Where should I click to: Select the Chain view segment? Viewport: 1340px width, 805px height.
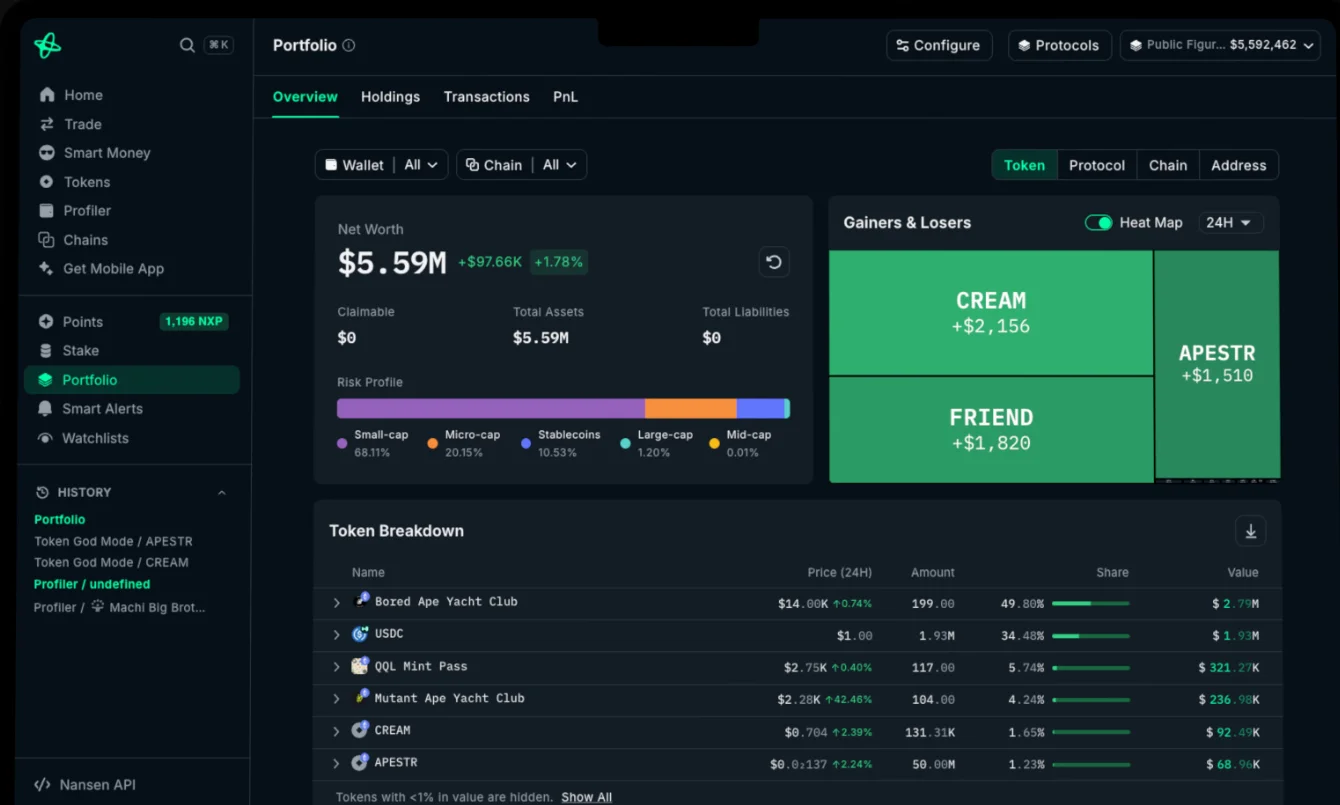[1168, 165]
